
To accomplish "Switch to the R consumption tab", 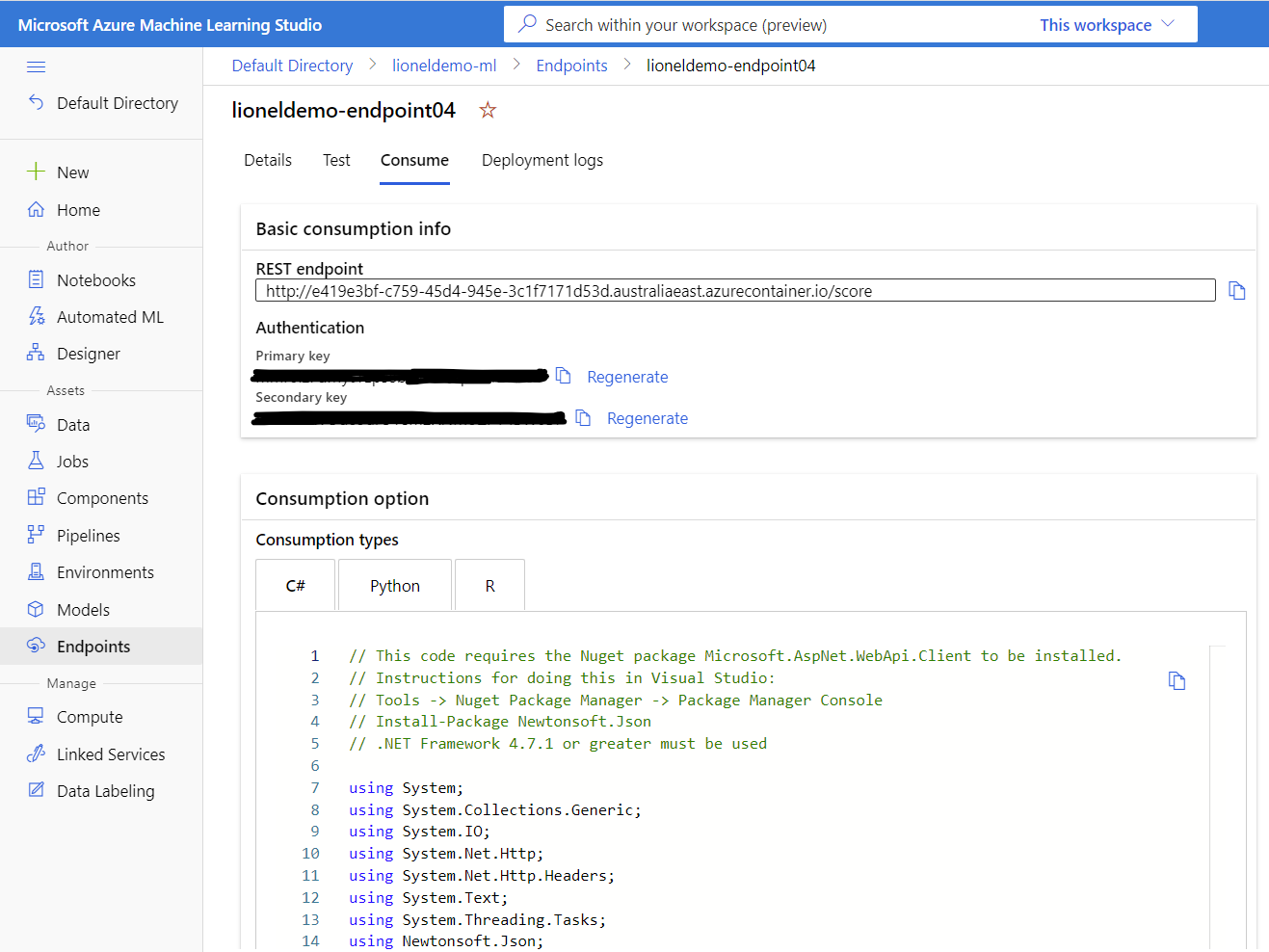I will coord(489,585).
